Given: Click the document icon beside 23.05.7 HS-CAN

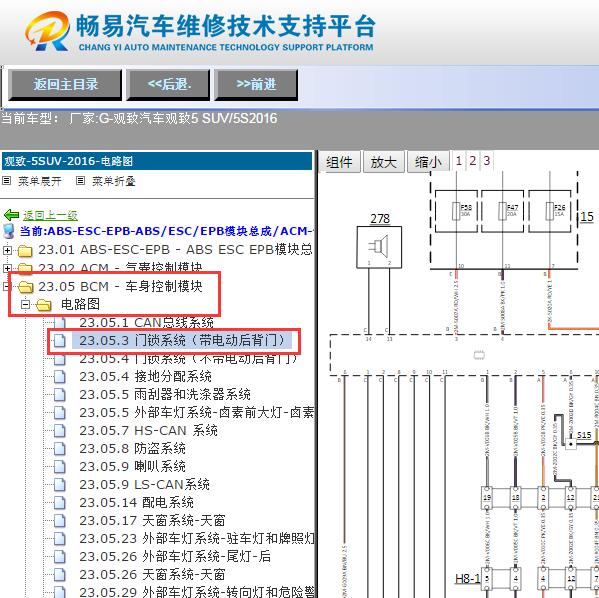Looking at the screenshot, I should coord(60,430).
